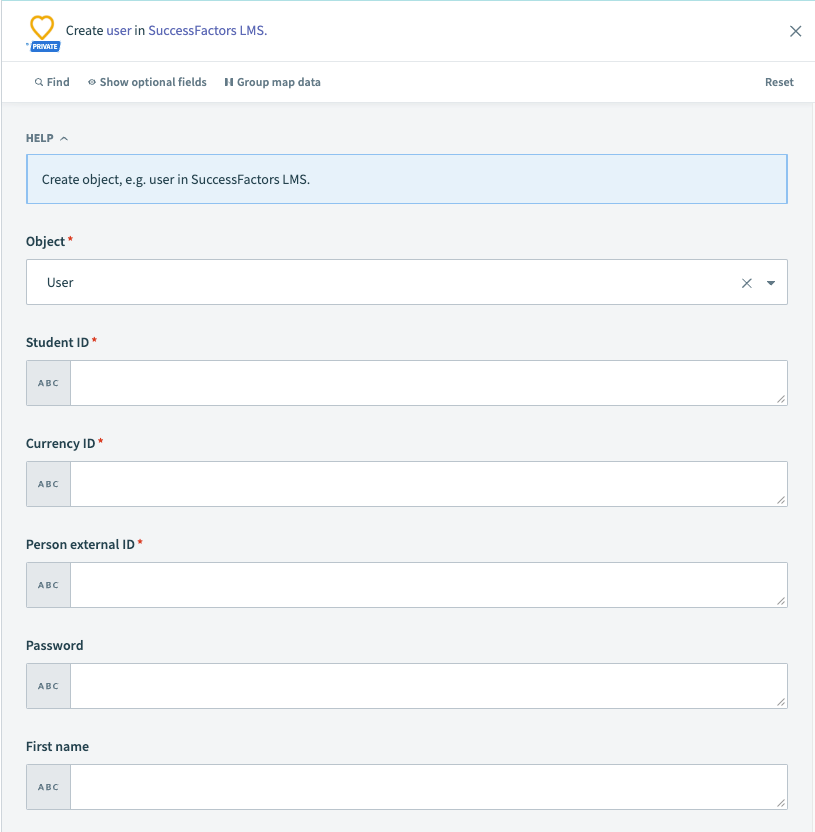815x832 pixels.
Task: Click the ABC icon beside the Password field
Action: click(x=47, y=685)
